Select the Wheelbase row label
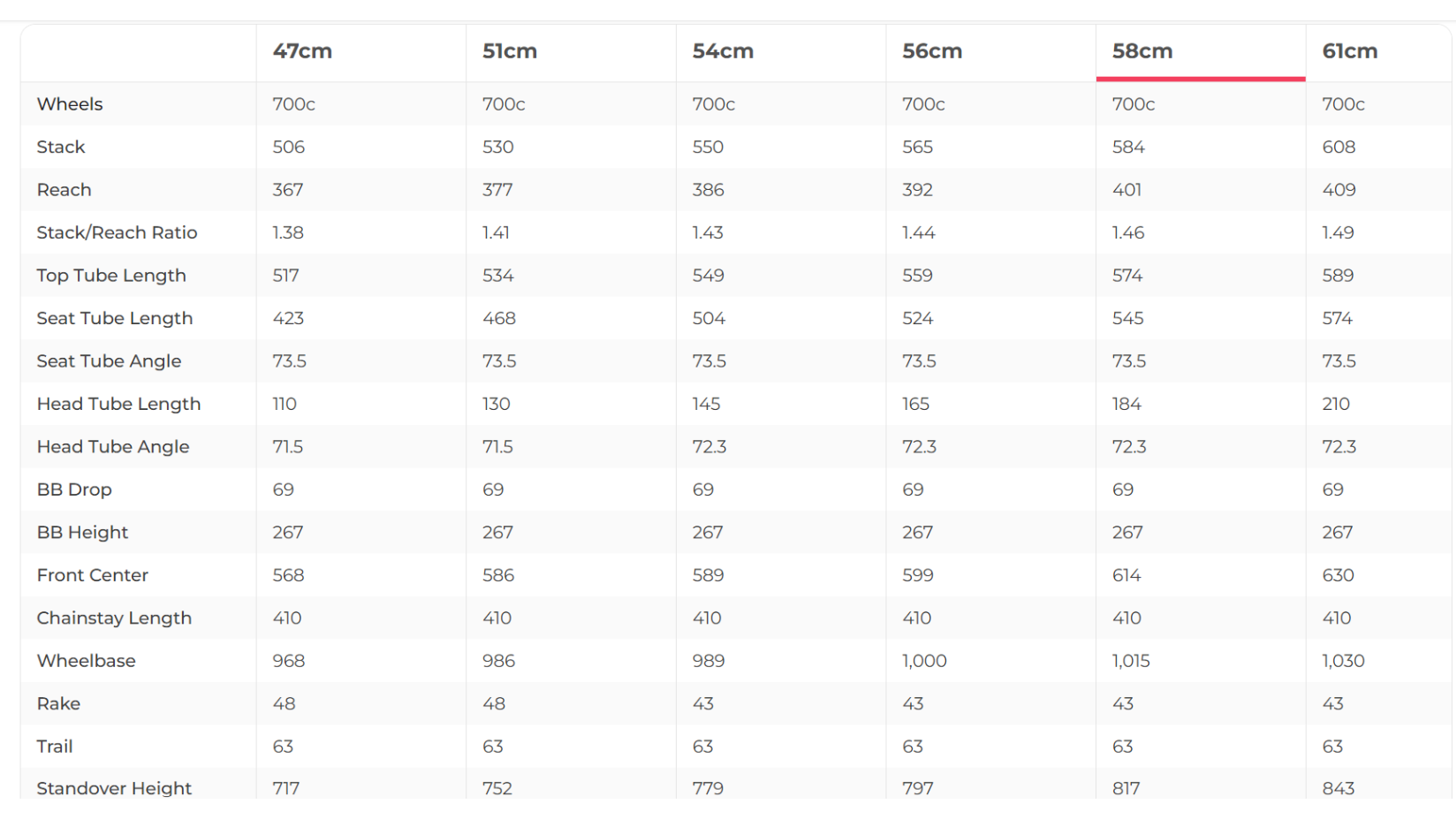Screen dimensions: 1456x819 (86, 661)
